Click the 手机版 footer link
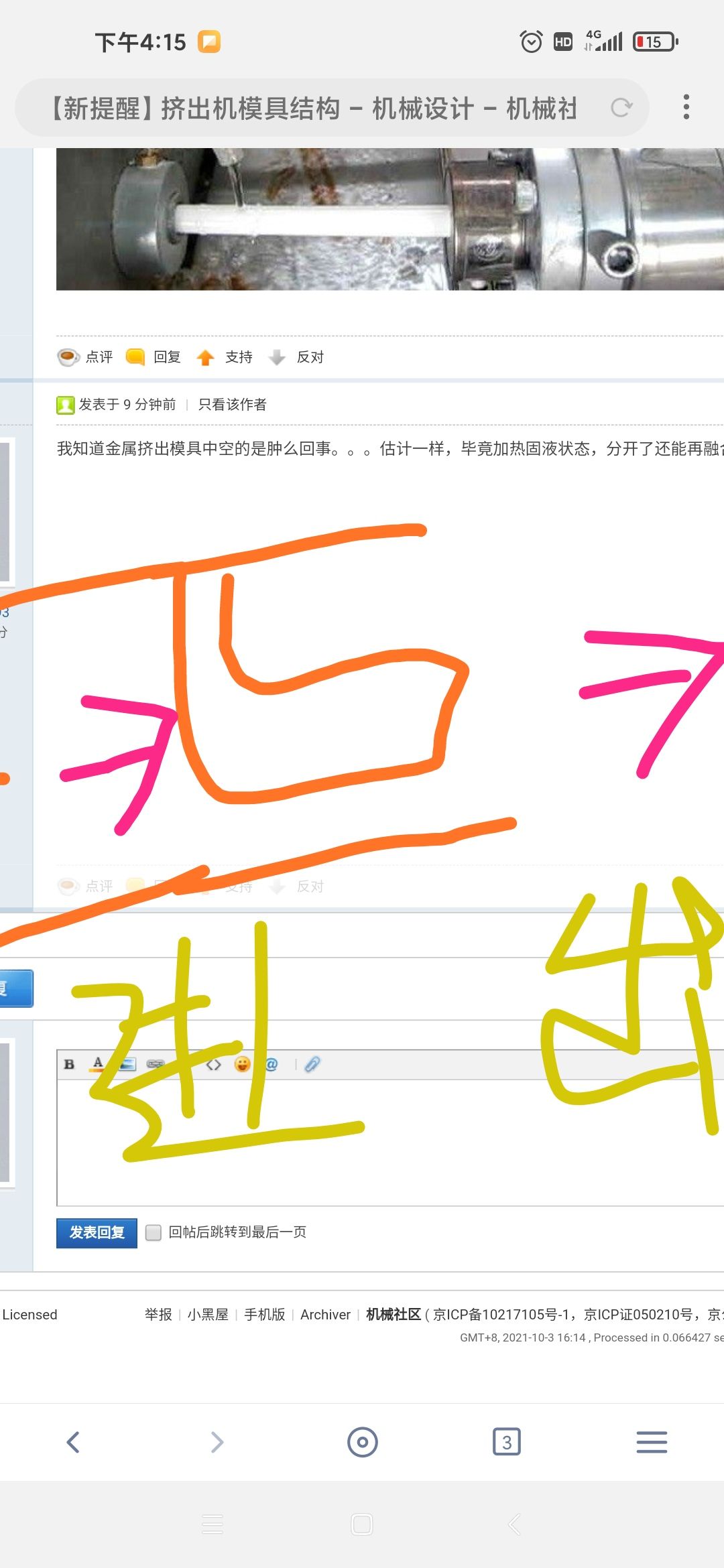Screen dimensions: 724x1568 [265, 1315]
